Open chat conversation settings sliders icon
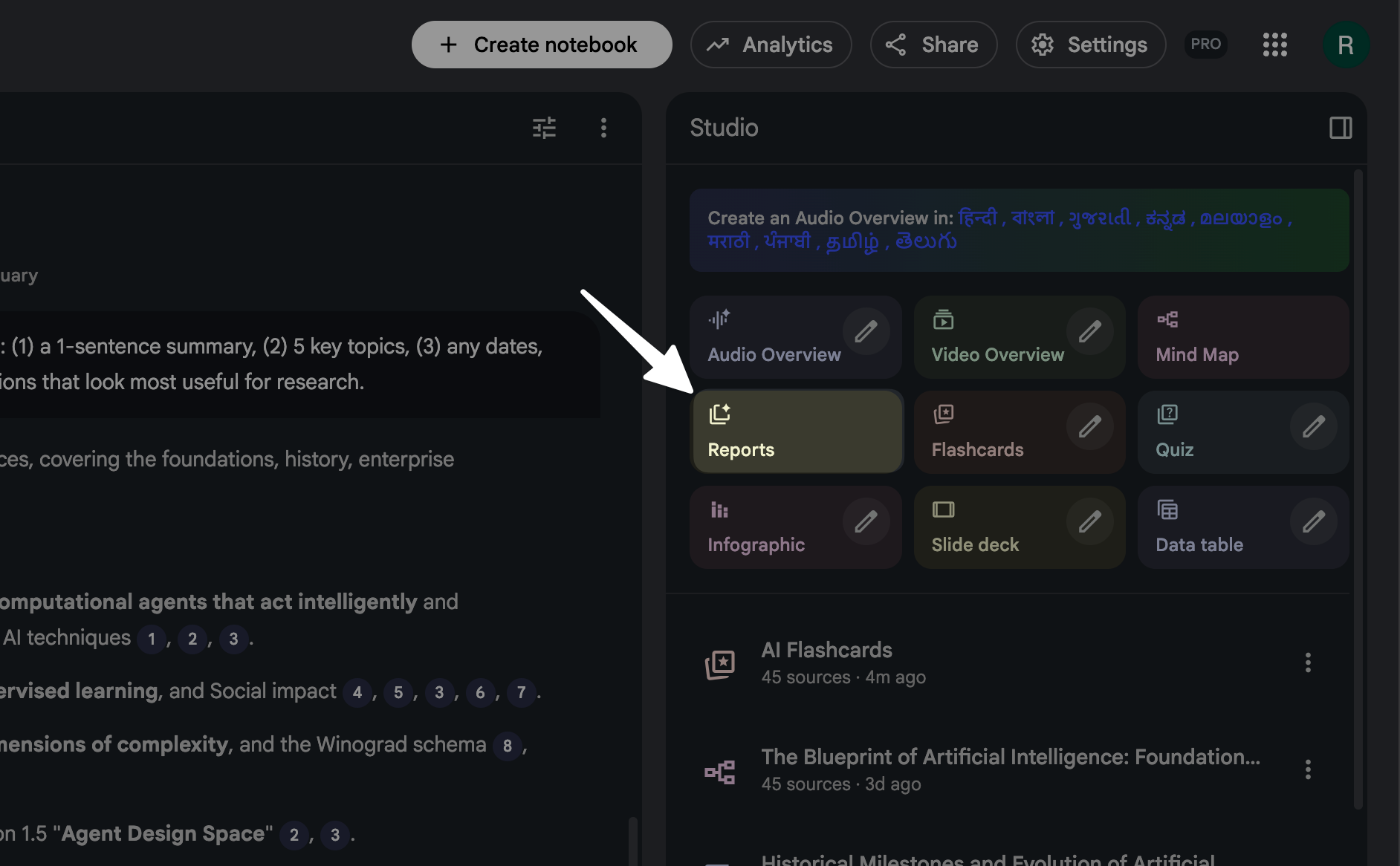The image size is (1400, 866). coord(545,128)
